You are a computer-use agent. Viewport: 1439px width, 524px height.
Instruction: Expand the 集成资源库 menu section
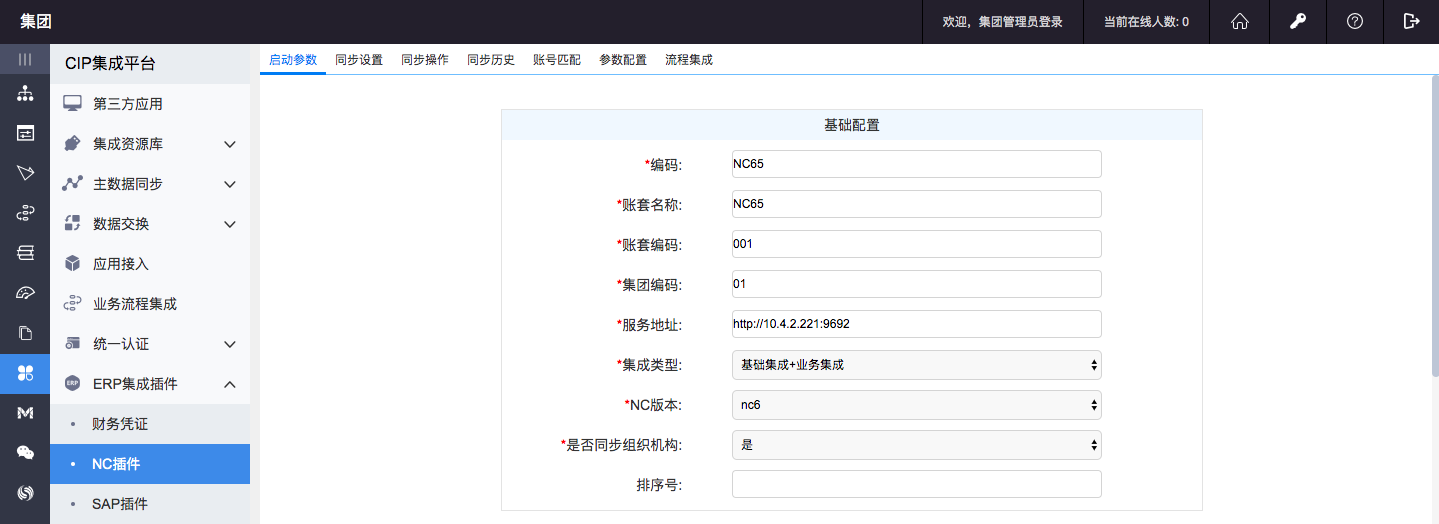click(x=150, y=144)
